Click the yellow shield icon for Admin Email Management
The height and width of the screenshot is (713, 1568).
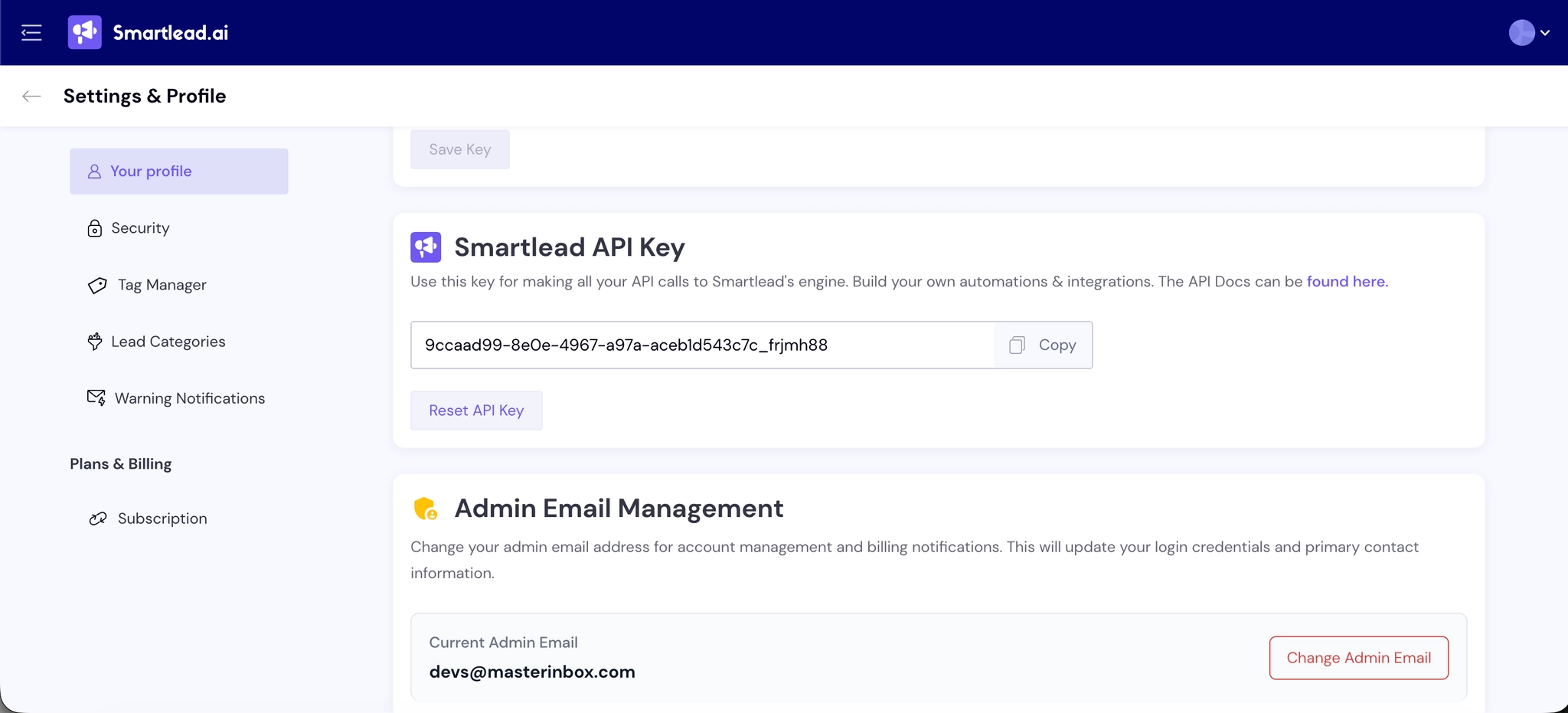426,508
